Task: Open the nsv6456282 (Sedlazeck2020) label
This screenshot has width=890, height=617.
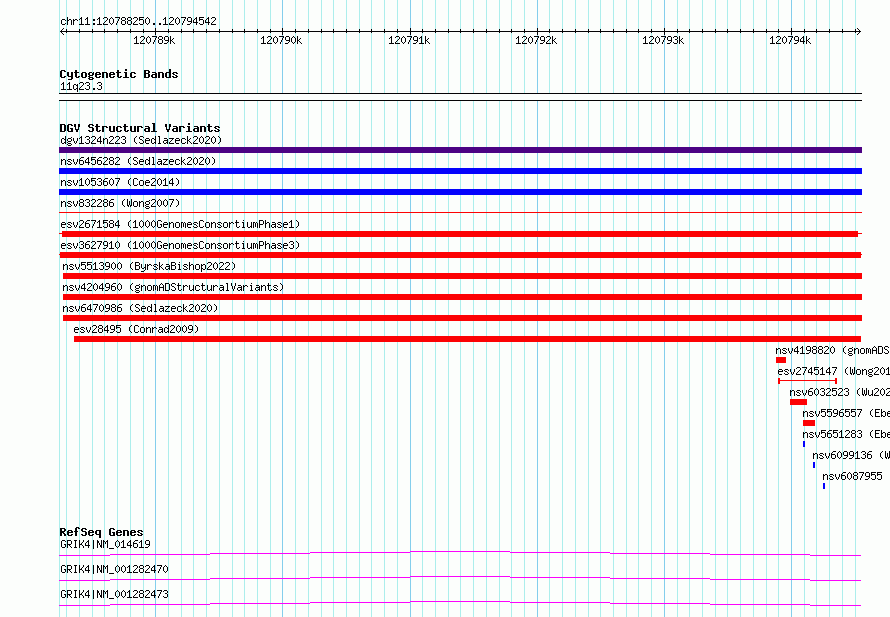Action: point(138,161)
